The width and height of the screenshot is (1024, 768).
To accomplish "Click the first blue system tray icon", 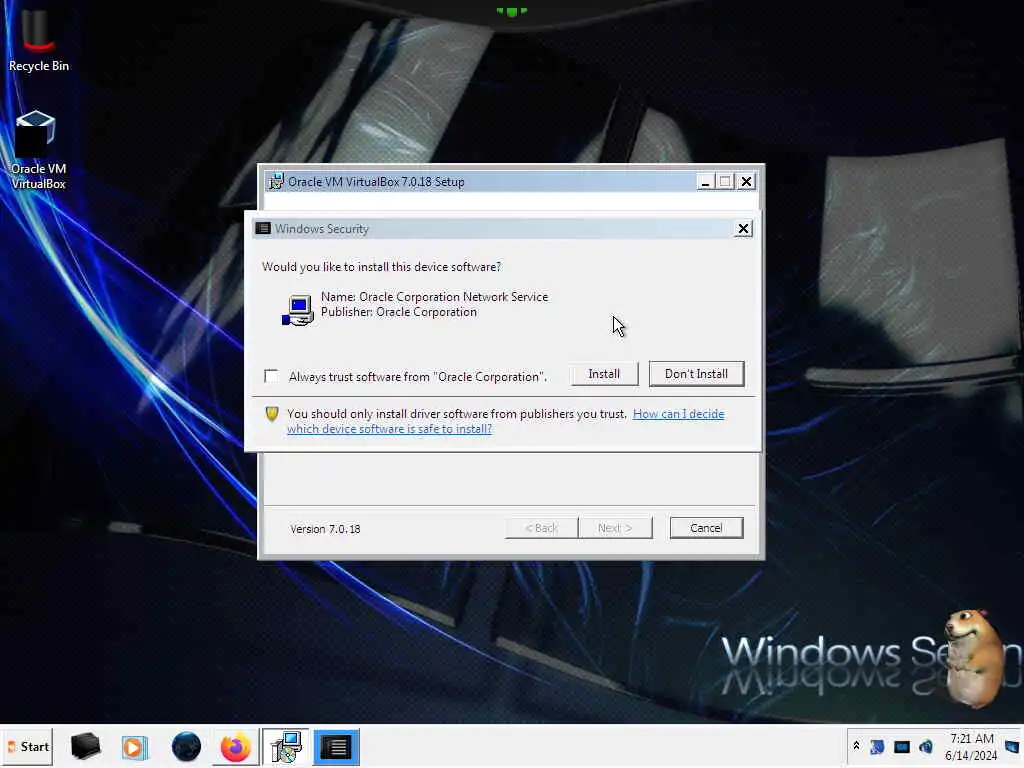I will (877, 746).
